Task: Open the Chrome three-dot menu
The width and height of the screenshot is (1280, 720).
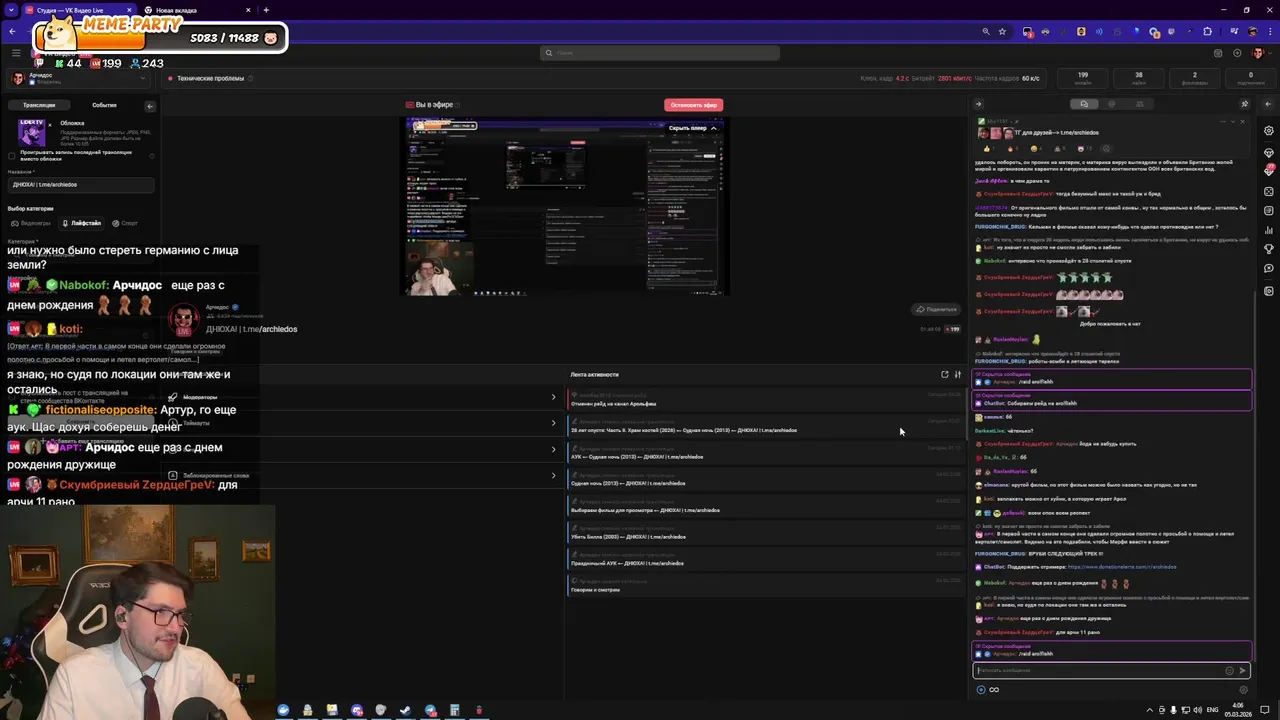Action: pos(1270,32)
